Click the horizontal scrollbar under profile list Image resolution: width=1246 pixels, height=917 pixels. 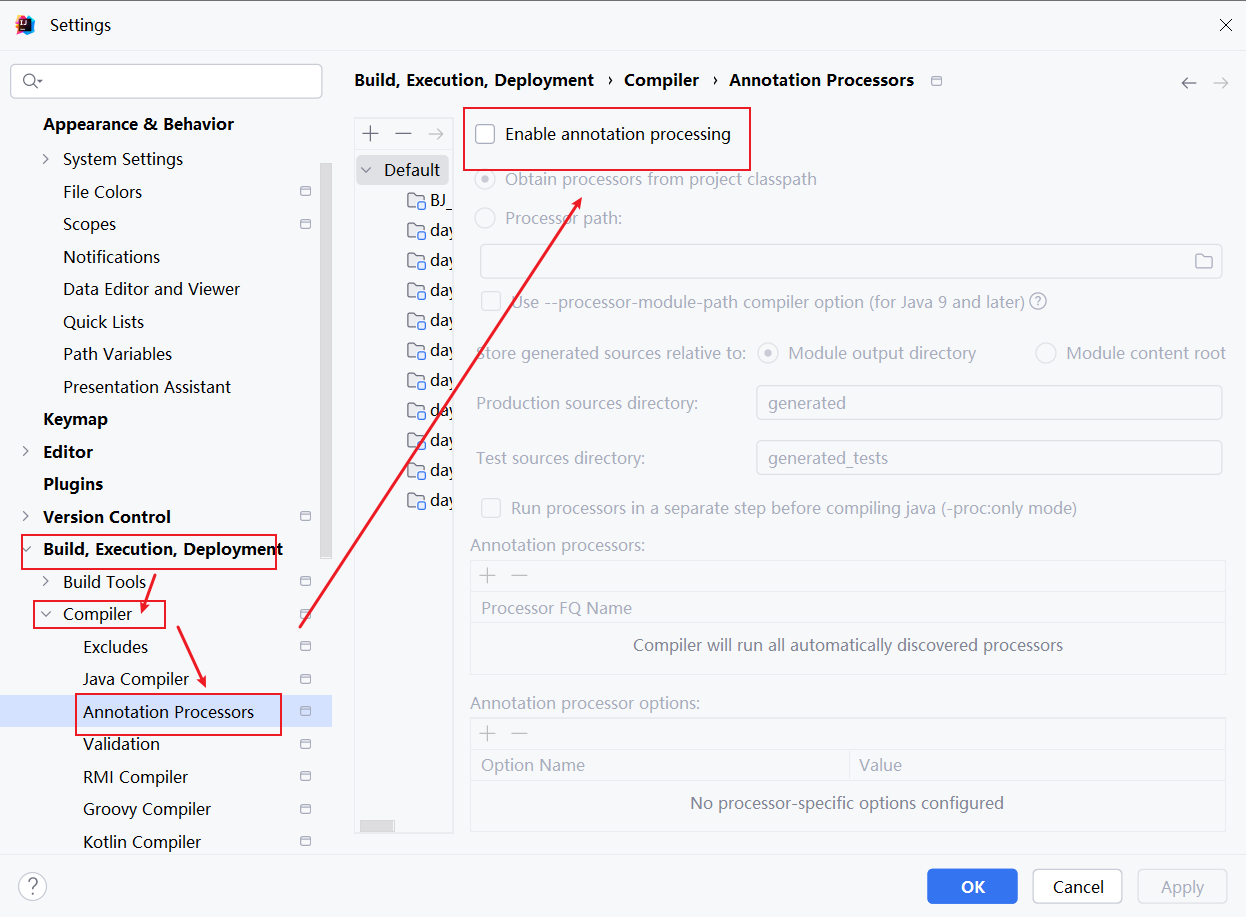[x=377, y=826]
